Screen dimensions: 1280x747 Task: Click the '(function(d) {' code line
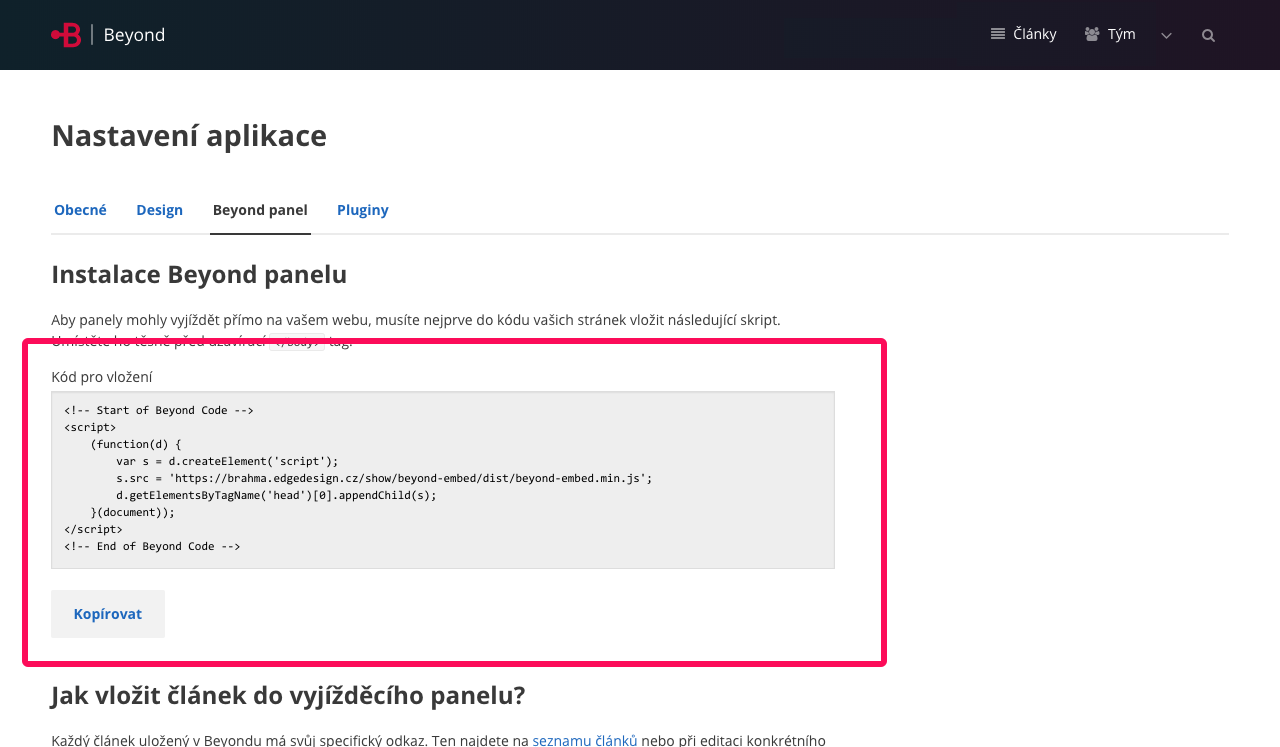pyautogui.click(x=136, y=444)
